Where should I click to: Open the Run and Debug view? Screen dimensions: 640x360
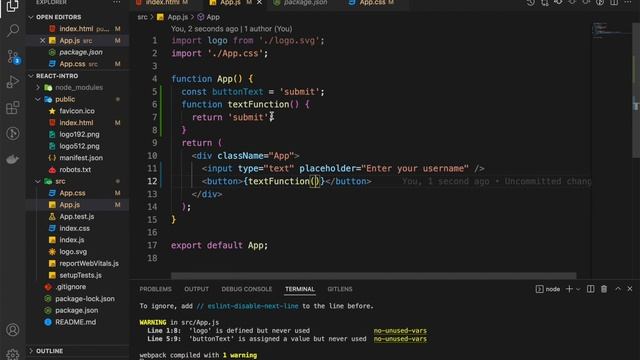click(13, 82)
